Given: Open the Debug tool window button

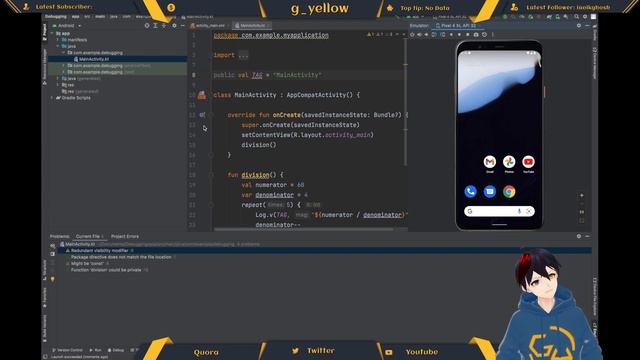Looking at the screenshot, I should [x=116, y=350].
